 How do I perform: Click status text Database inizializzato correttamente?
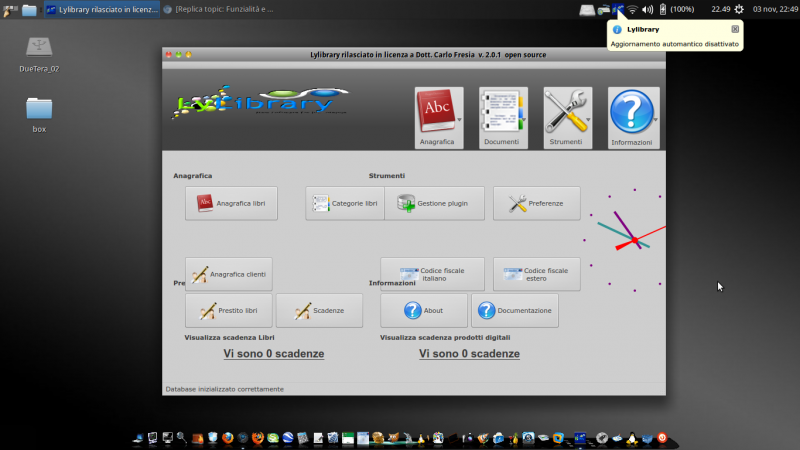[x=224, y=389]
